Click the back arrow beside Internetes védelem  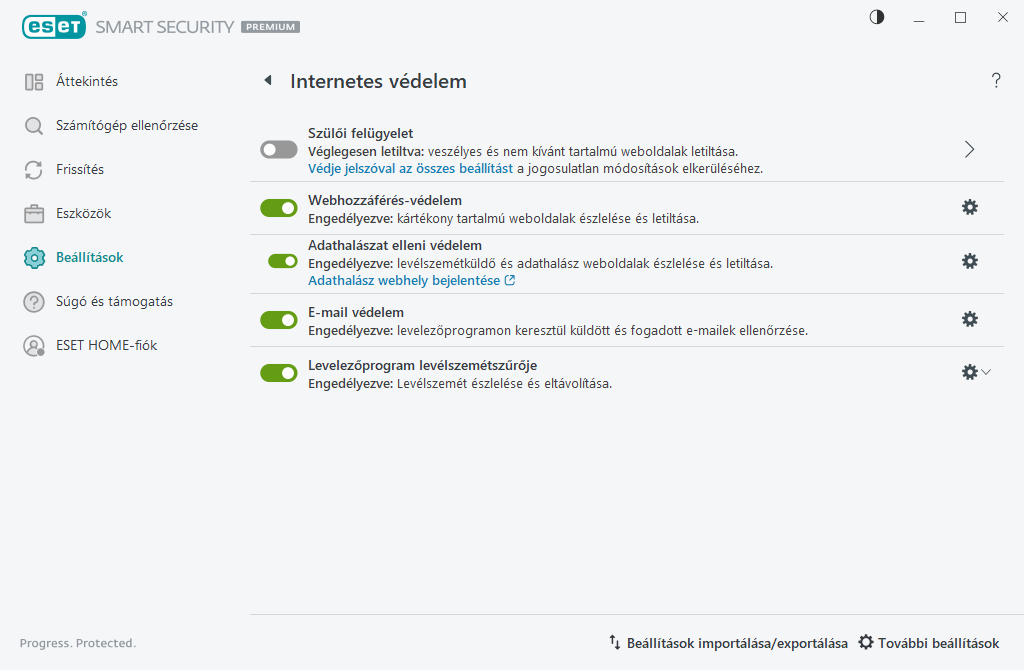pyautogui.click(x=268, y=81)
